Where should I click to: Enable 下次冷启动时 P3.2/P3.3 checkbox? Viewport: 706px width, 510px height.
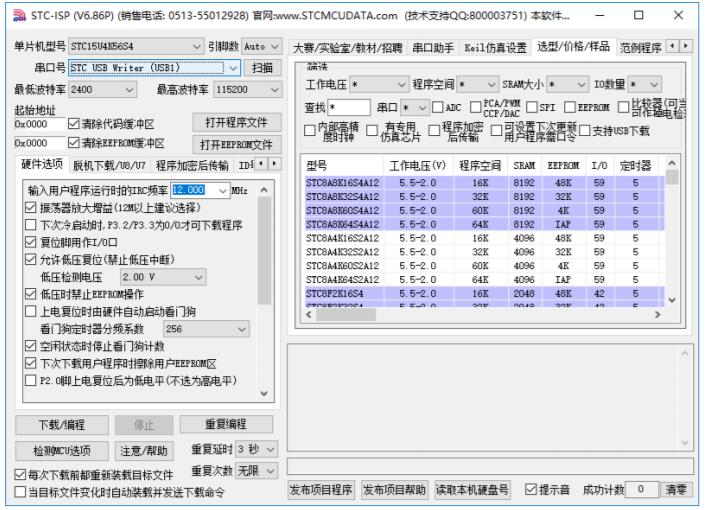click(30, 225)
